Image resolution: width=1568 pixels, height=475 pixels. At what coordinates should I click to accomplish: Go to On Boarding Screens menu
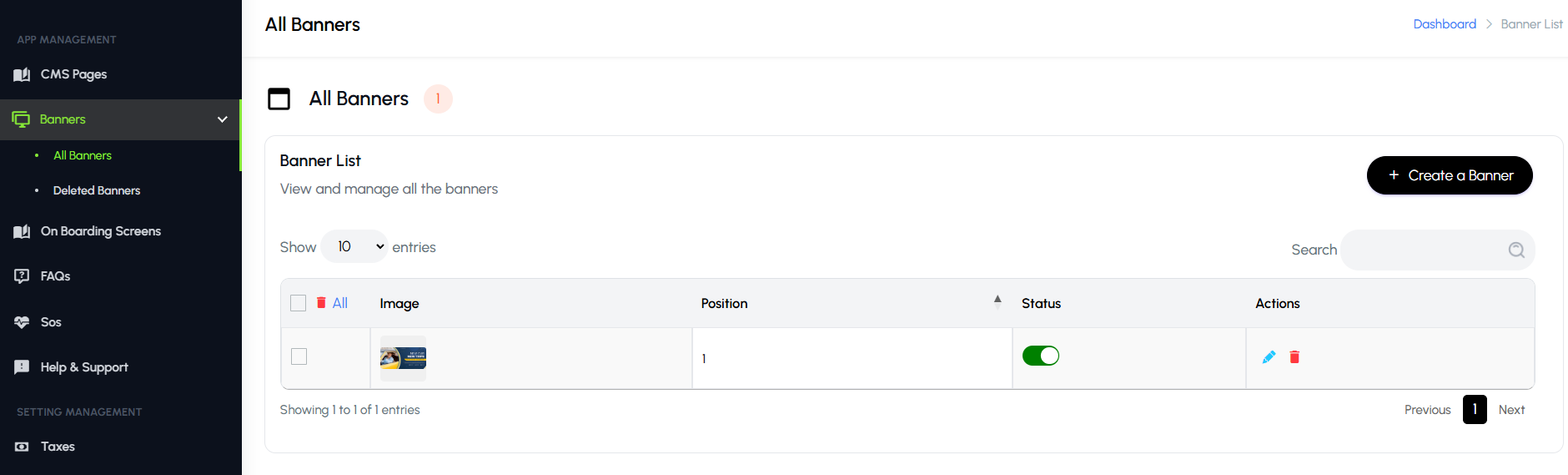tap(100, 231)
